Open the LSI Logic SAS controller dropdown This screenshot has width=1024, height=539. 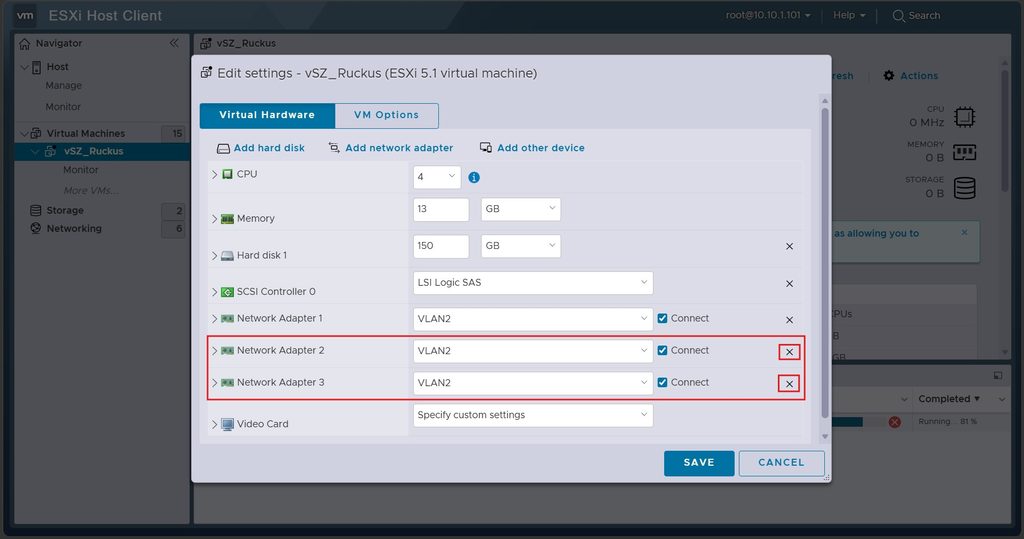533,283
